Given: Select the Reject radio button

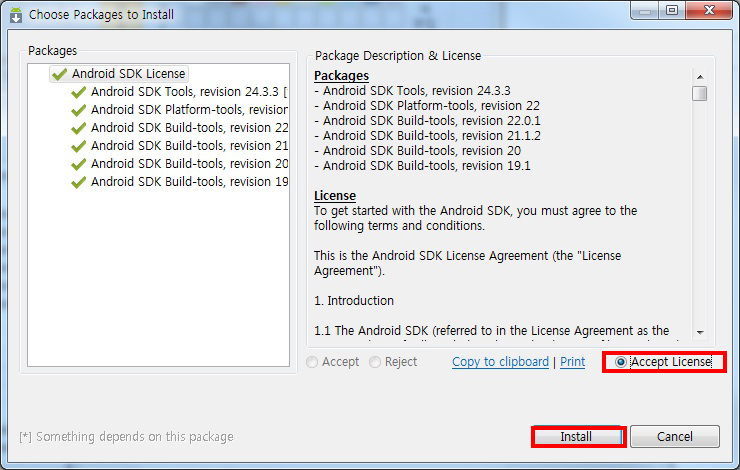Looking at the screenshot, I should [x=375, y=362].
